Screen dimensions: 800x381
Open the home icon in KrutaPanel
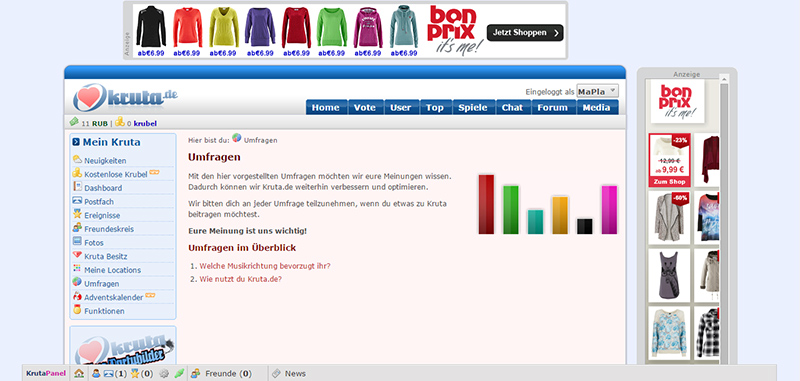coord(79,373)
